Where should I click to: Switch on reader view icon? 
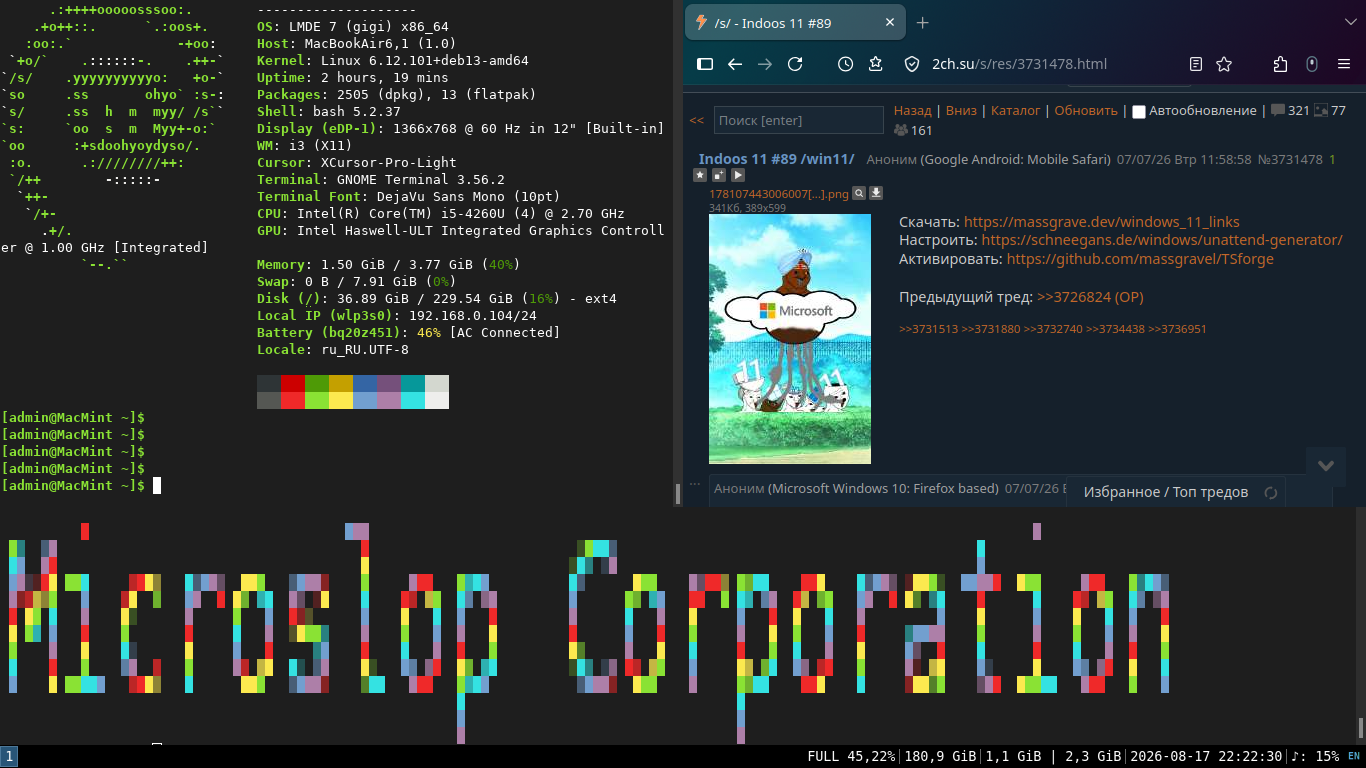(x=1196, y=64)
